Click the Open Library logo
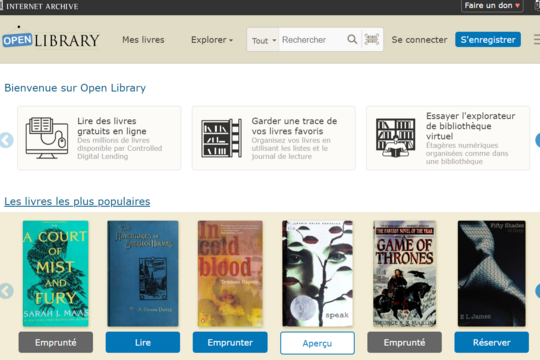The image size is (540, 360). [x=51, y=40]
